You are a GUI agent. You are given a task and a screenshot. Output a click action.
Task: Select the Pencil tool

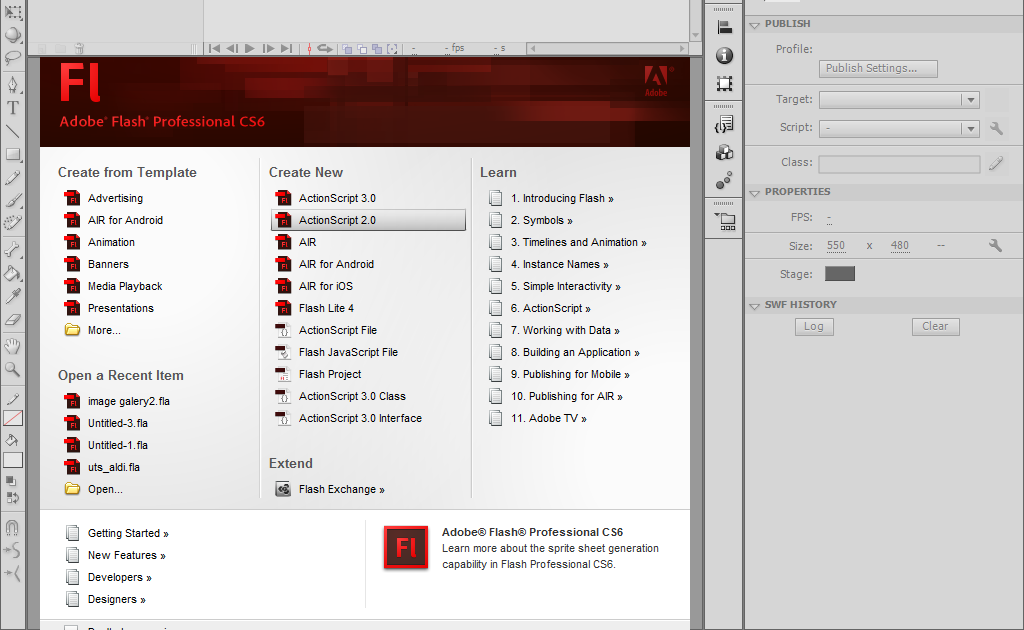pyautogui.click(x=12, y=178)
